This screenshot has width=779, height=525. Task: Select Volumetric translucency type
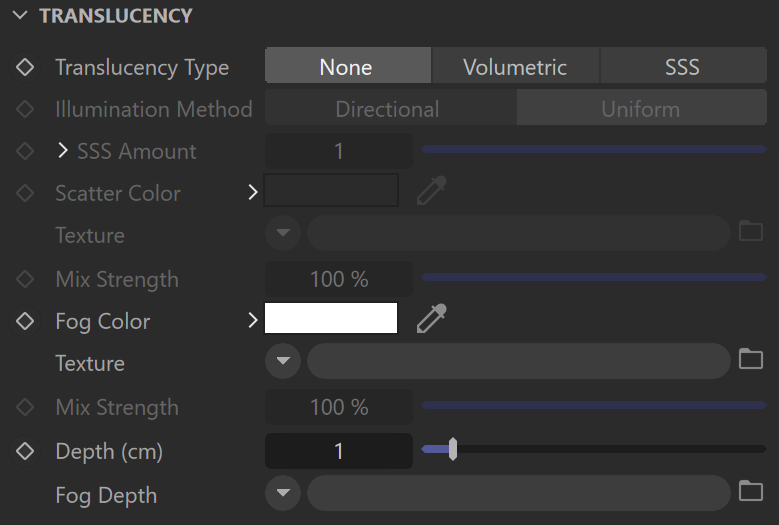[x=515, y=66]
